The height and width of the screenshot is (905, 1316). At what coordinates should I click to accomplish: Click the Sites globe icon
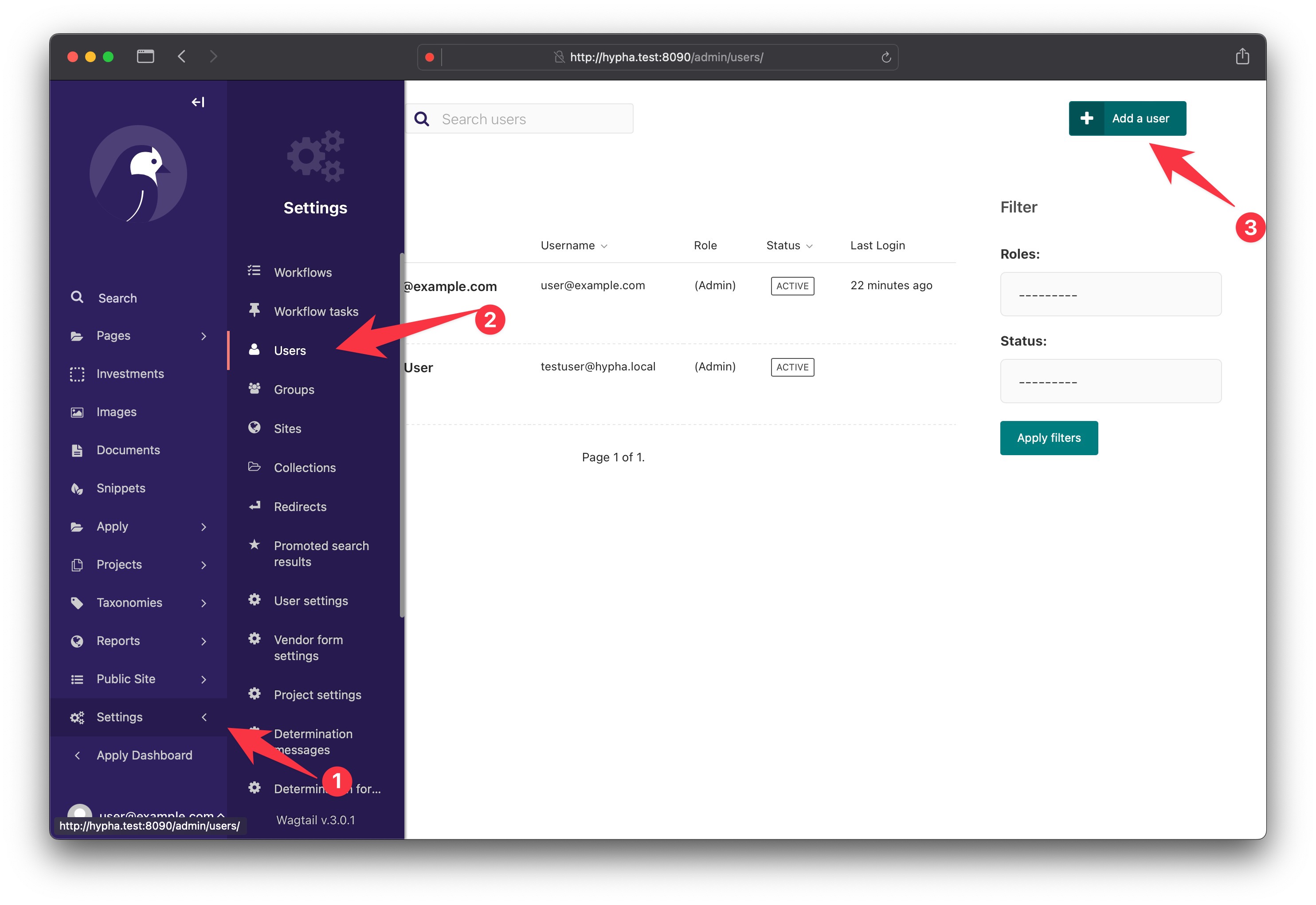pyautogui.click(x=254, y=428)
